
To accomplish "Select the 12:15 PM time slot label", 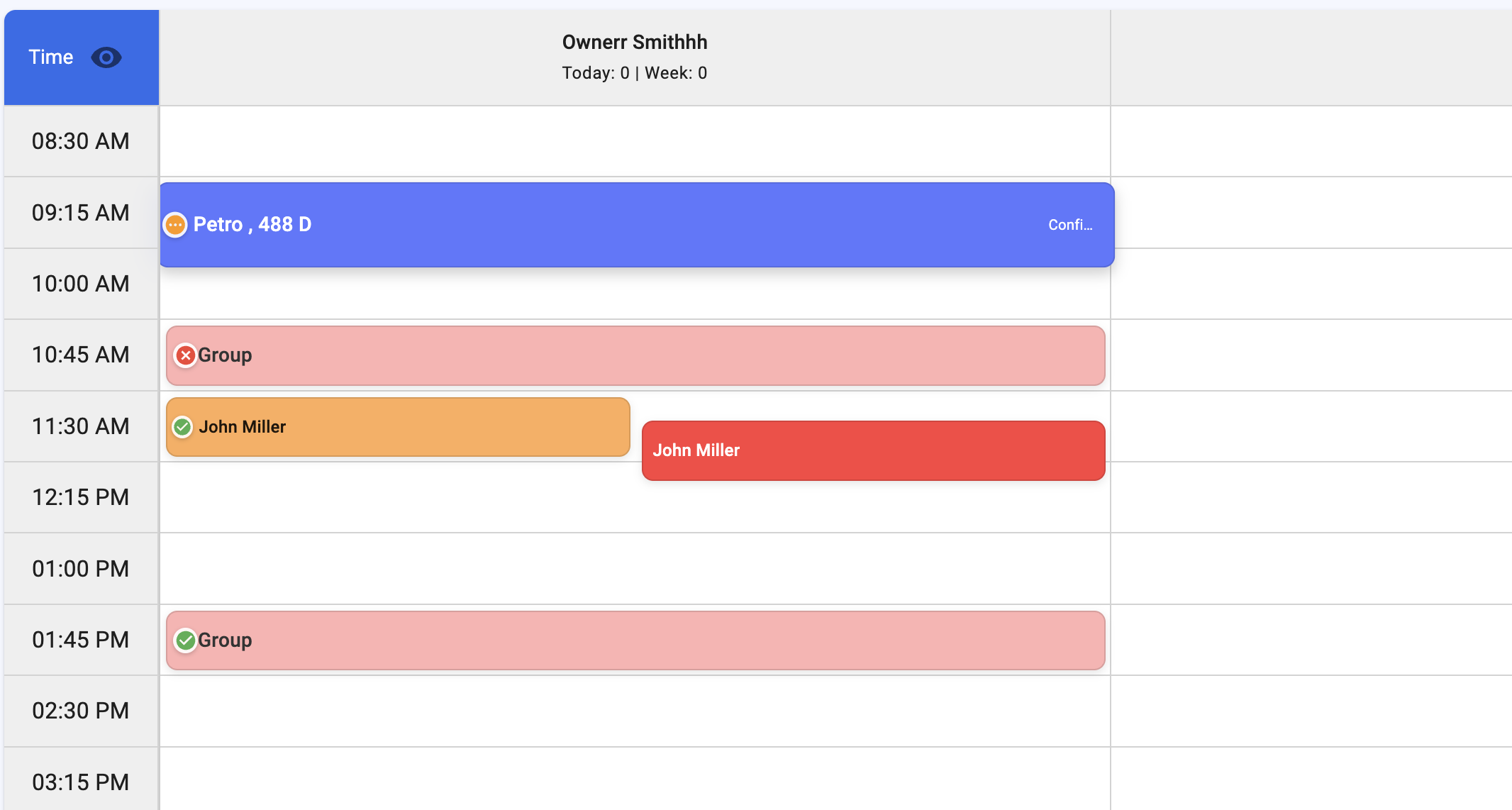I will coord(81,497).
